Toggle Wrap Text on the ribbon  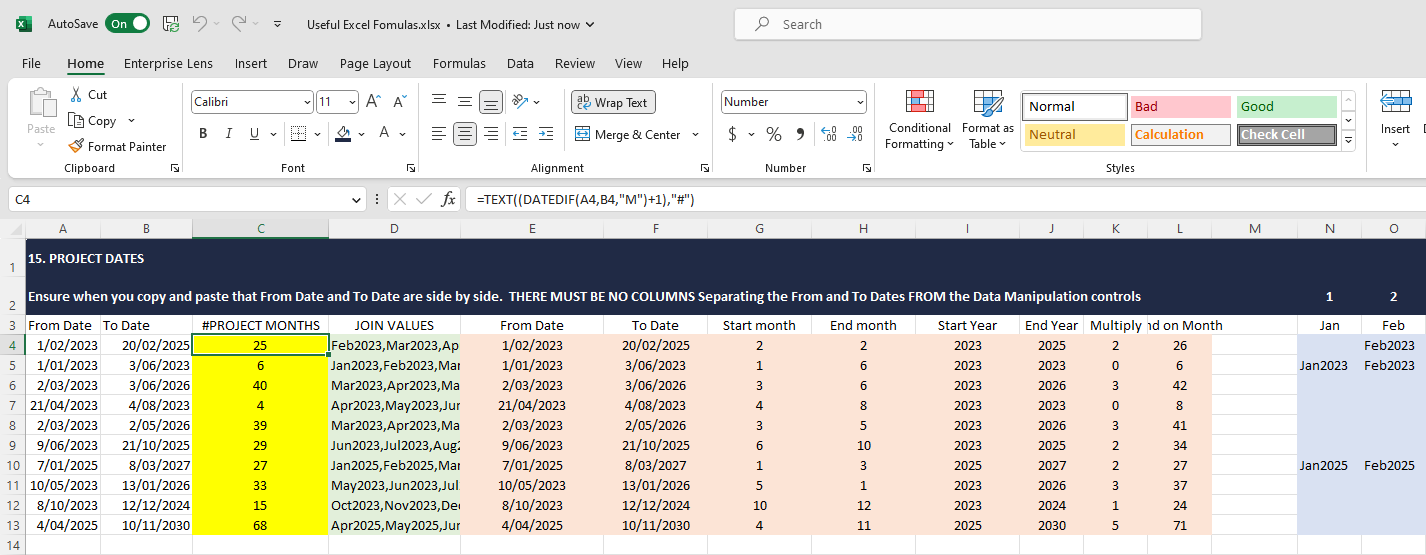(x=612, y=102)
